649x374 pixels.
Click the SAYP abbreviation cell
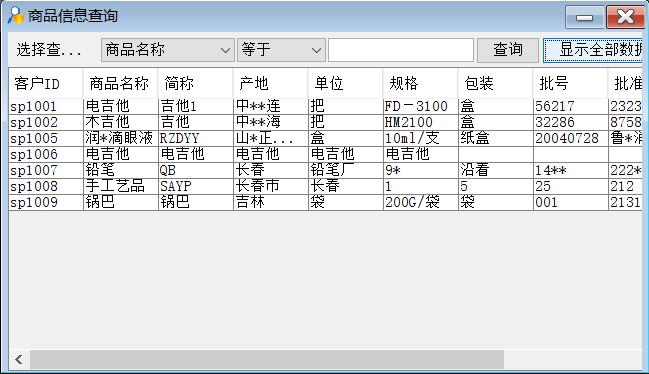[195, 186]
